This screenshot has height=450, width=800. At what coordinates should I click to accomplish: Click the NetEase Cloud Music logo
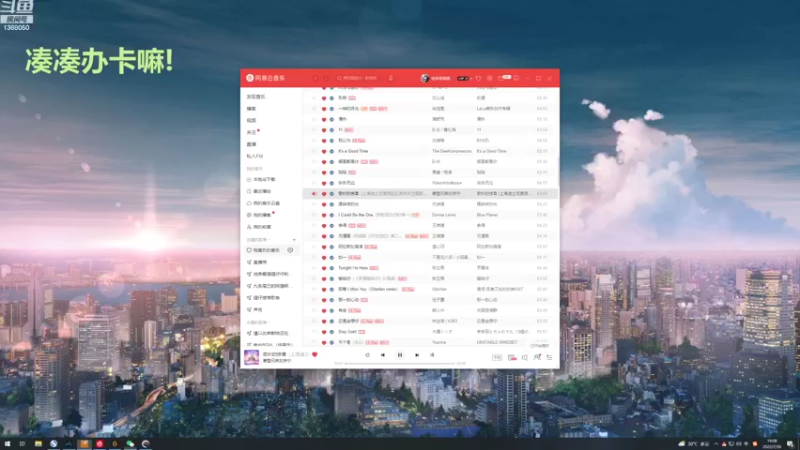point(266,78)
